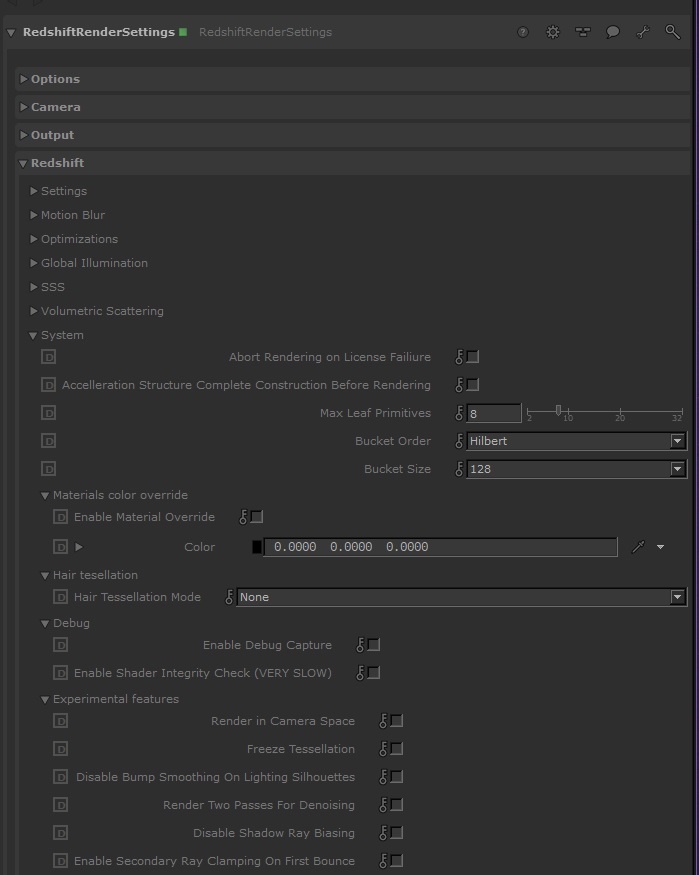Open Bucket Size 128 dropdown
Image resolution: width=699 pixels, height=875 pixels.
coord(576,469)
